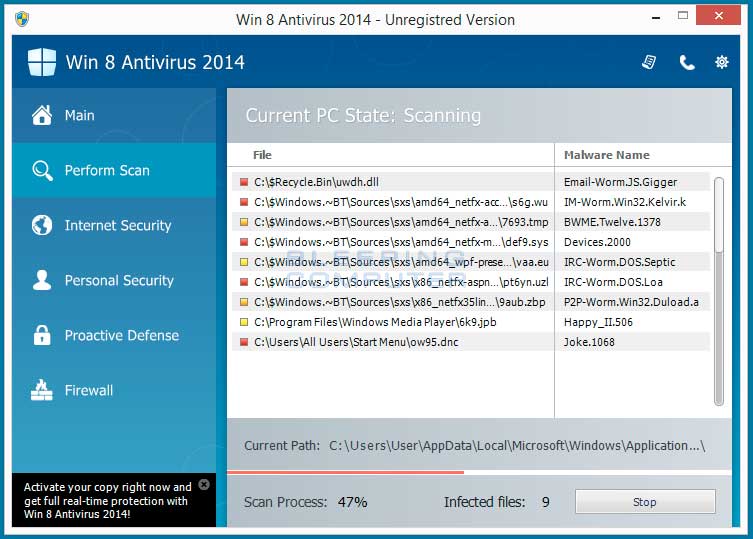Select file path ending 7693.tmp

(401, 222)
